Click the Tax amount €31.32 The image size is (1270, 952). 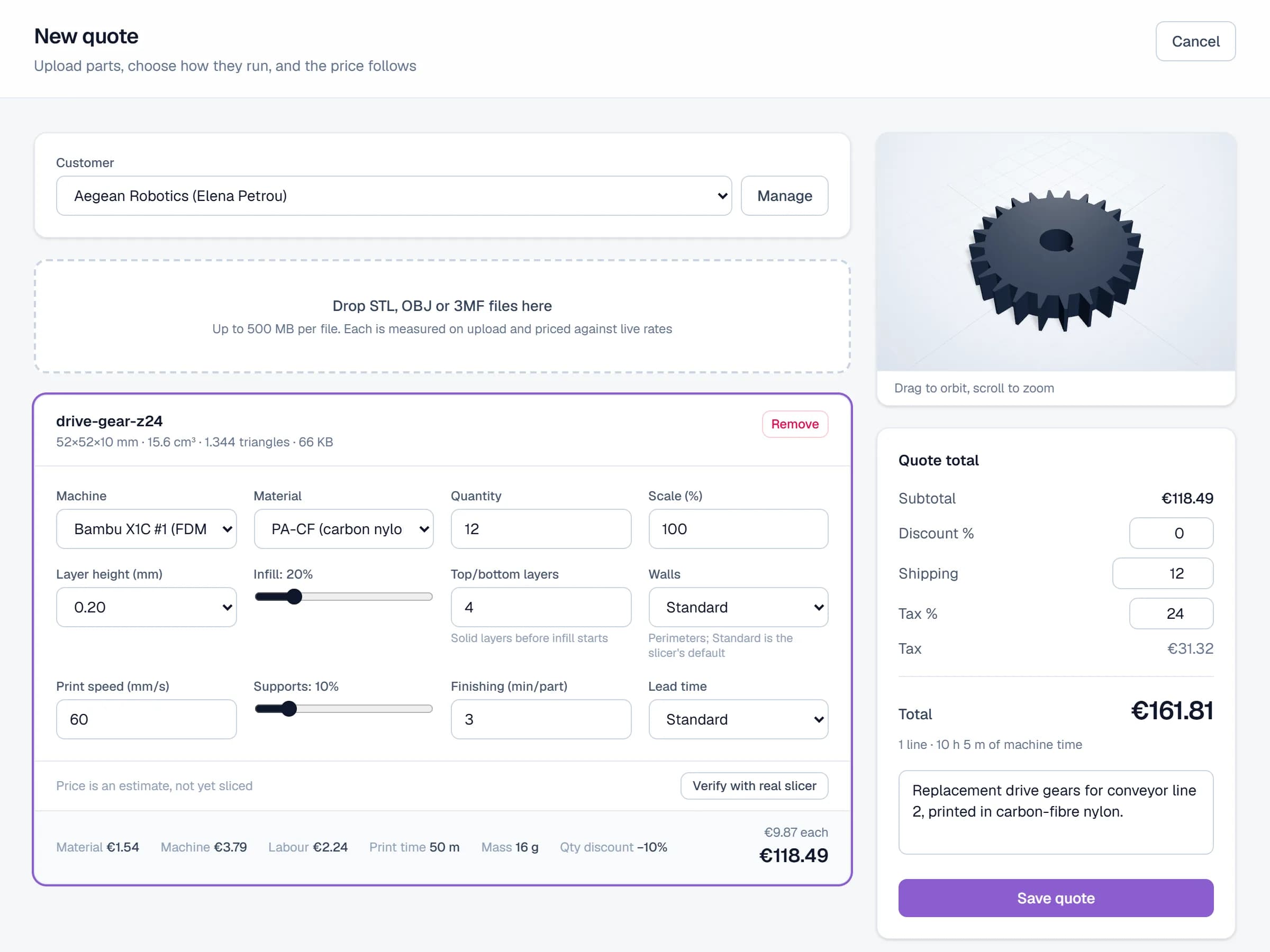point(1190,648)
